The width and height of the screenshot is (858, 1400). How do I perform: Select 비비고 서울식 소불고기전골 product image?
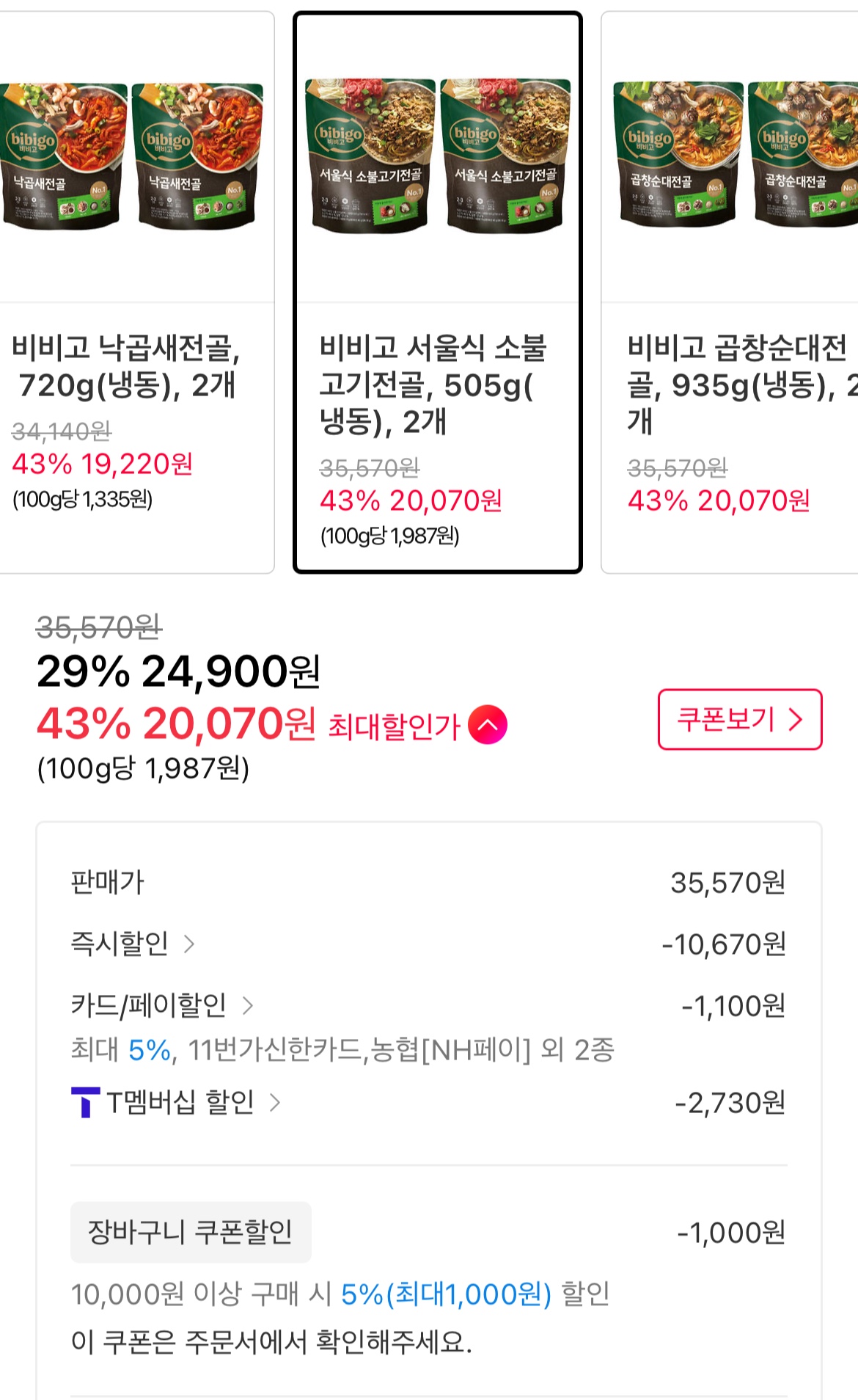click(437, 156)
